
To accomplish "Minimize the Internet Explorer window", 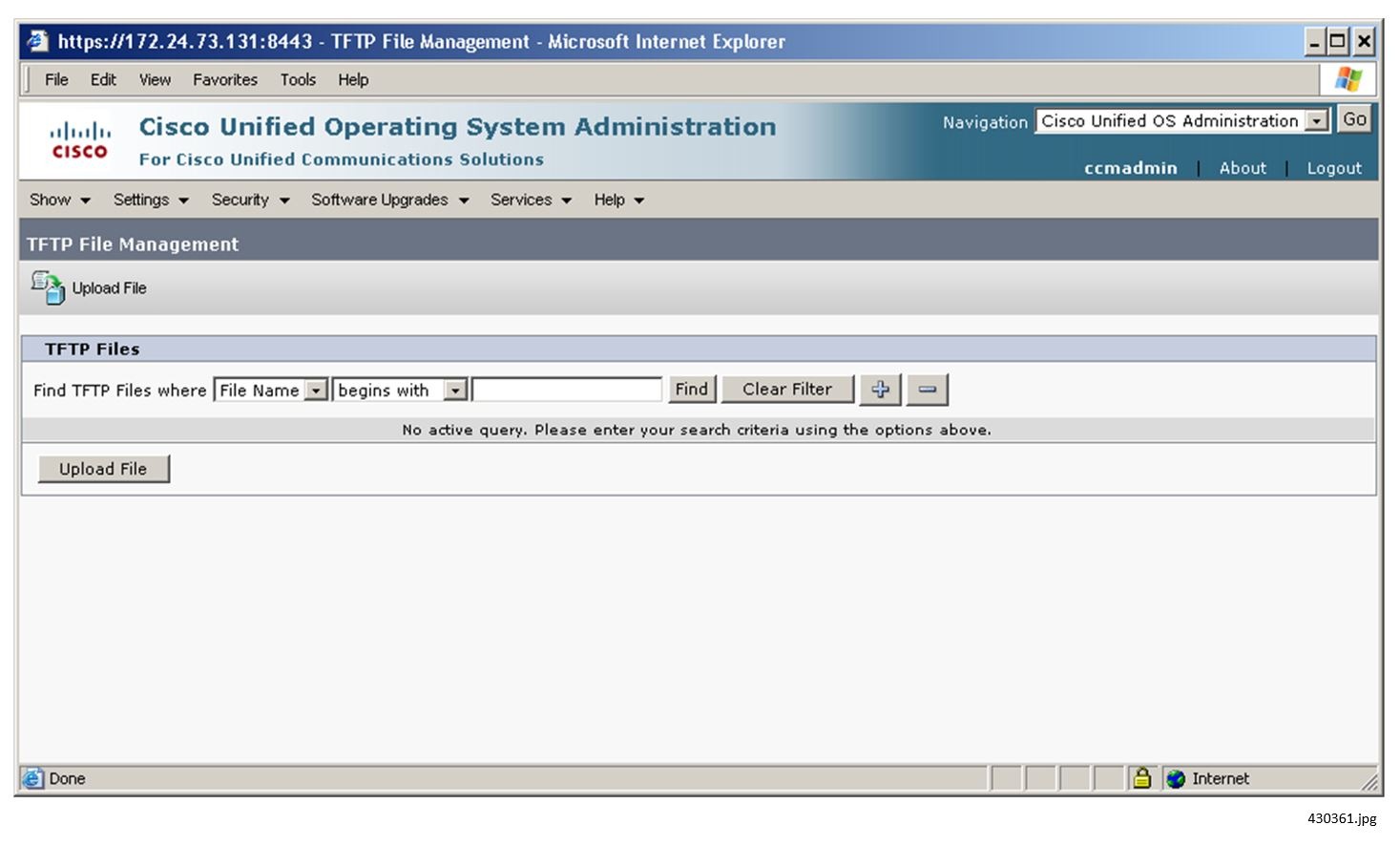I will point(1315,41).
